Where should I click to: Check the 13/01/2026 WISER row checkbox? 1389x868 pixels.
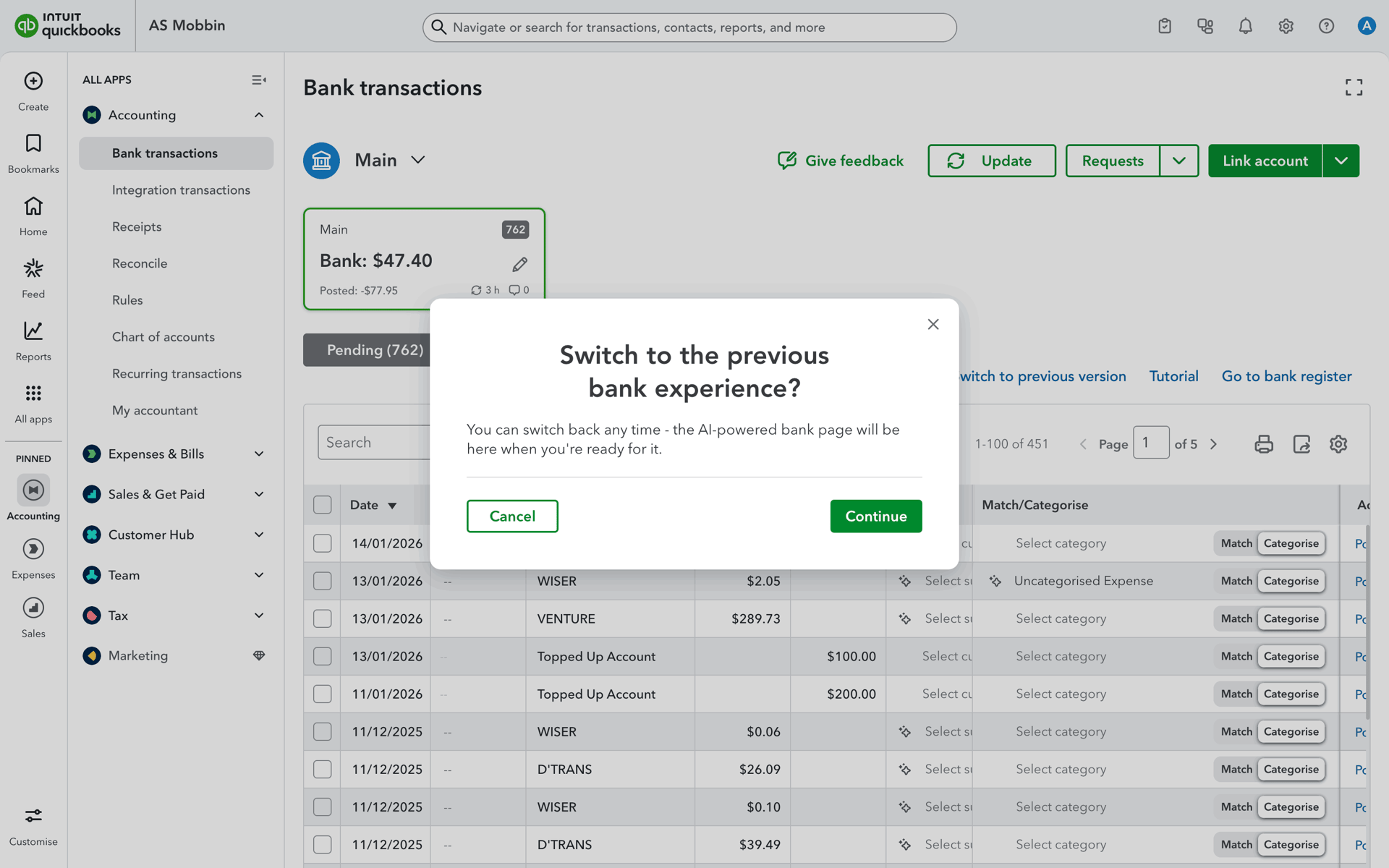click(x=323, y=581)
